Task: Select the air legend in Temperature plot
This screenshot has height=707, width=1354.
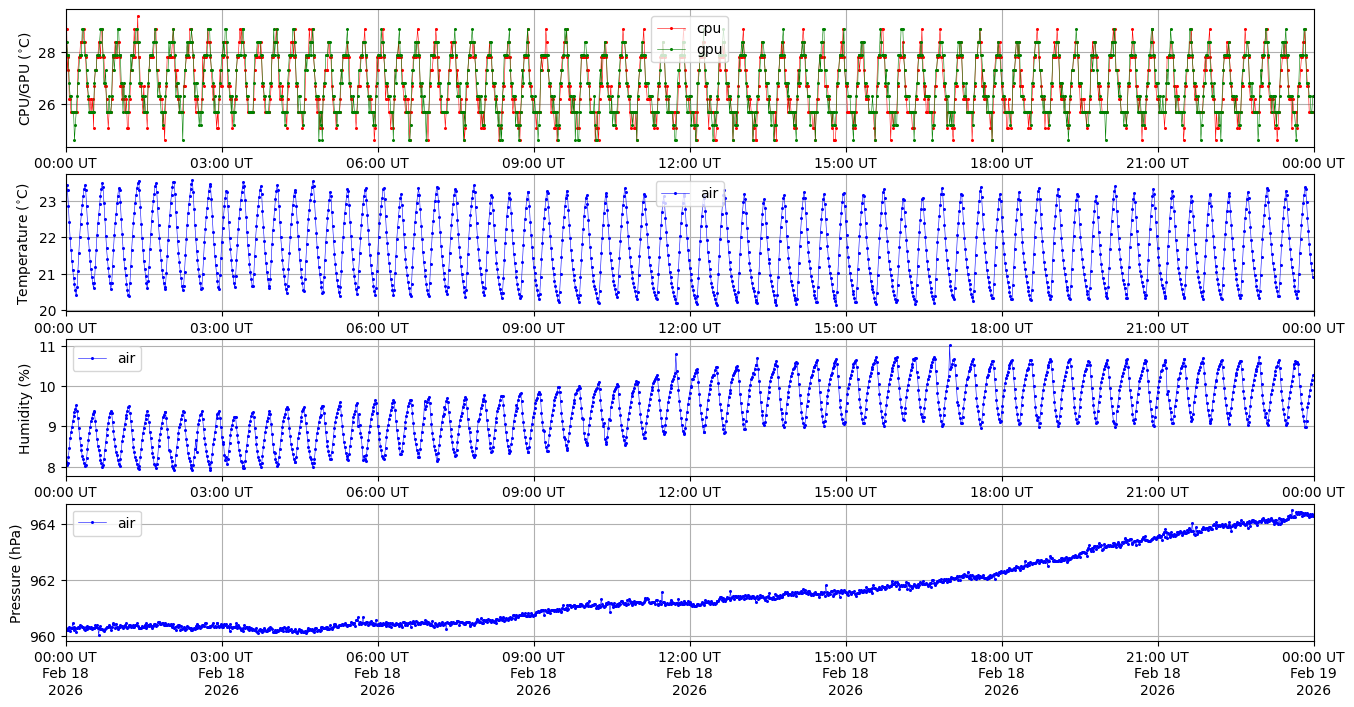Action: click(x=709, y=193)
